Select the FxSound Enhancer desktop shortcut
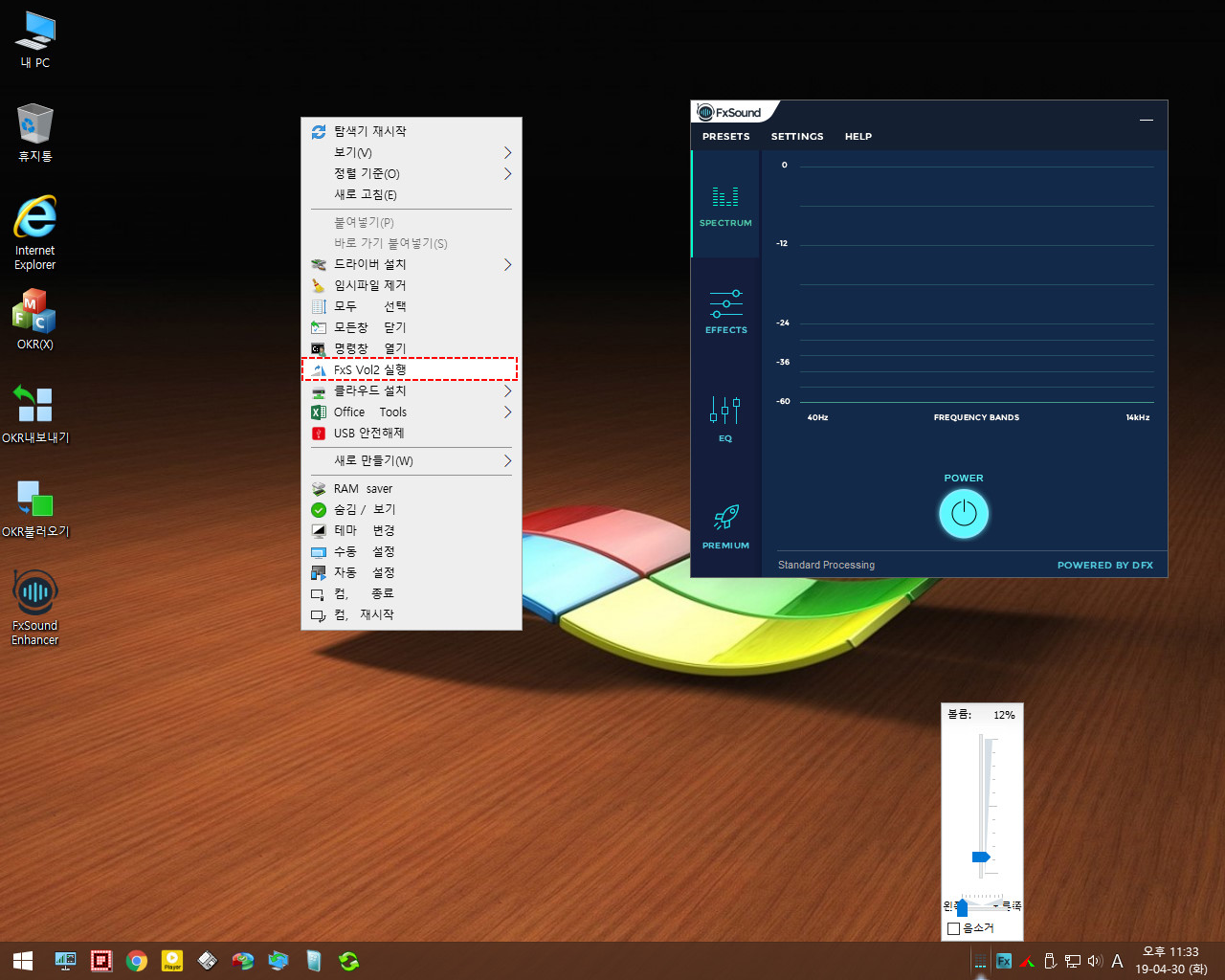Screen dimensions: 1225x980 [x=35, y=608]
